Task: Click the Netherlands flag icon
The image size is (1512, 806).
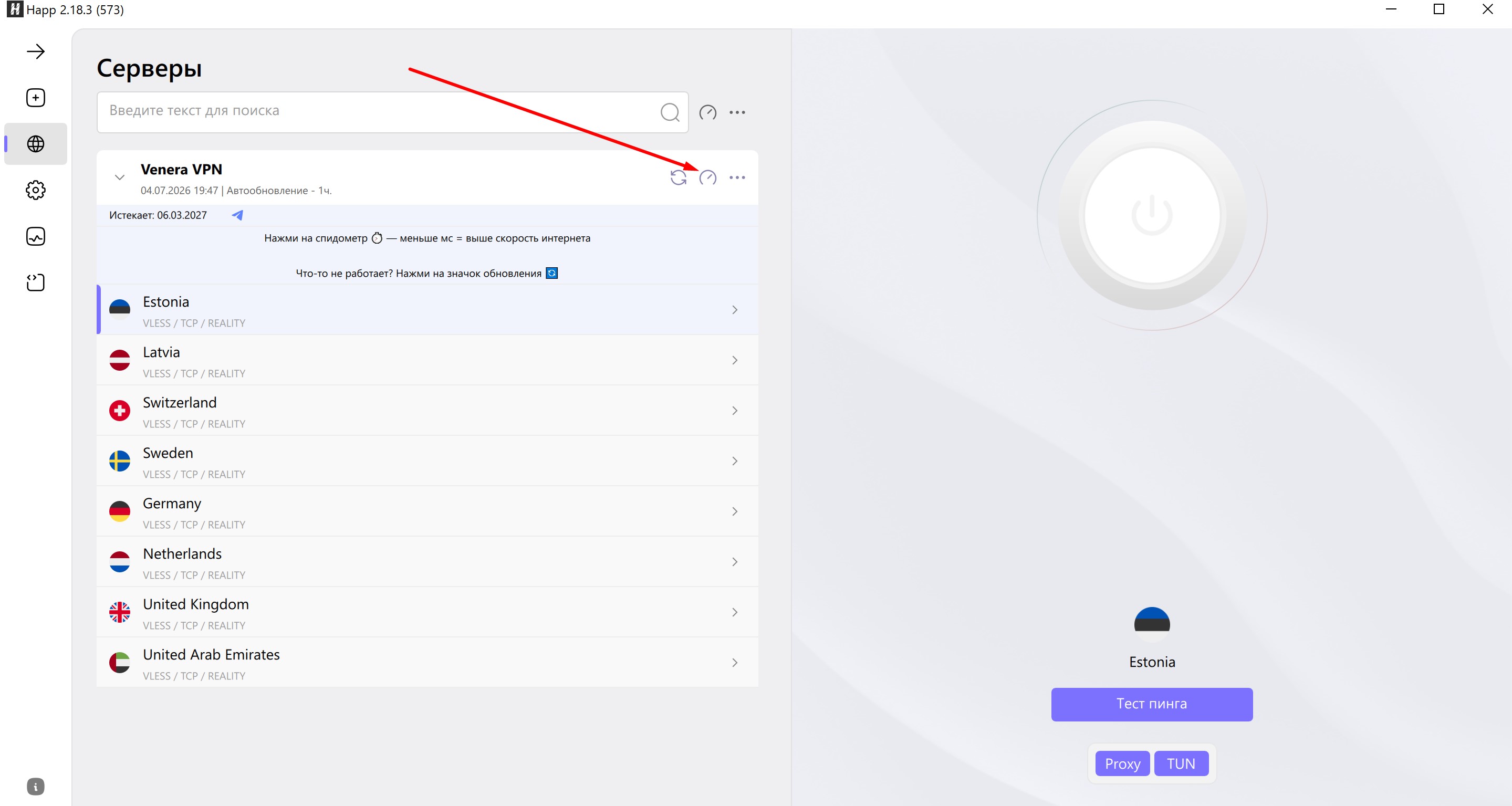Action: pyautogui.click(x=120, y=562)
